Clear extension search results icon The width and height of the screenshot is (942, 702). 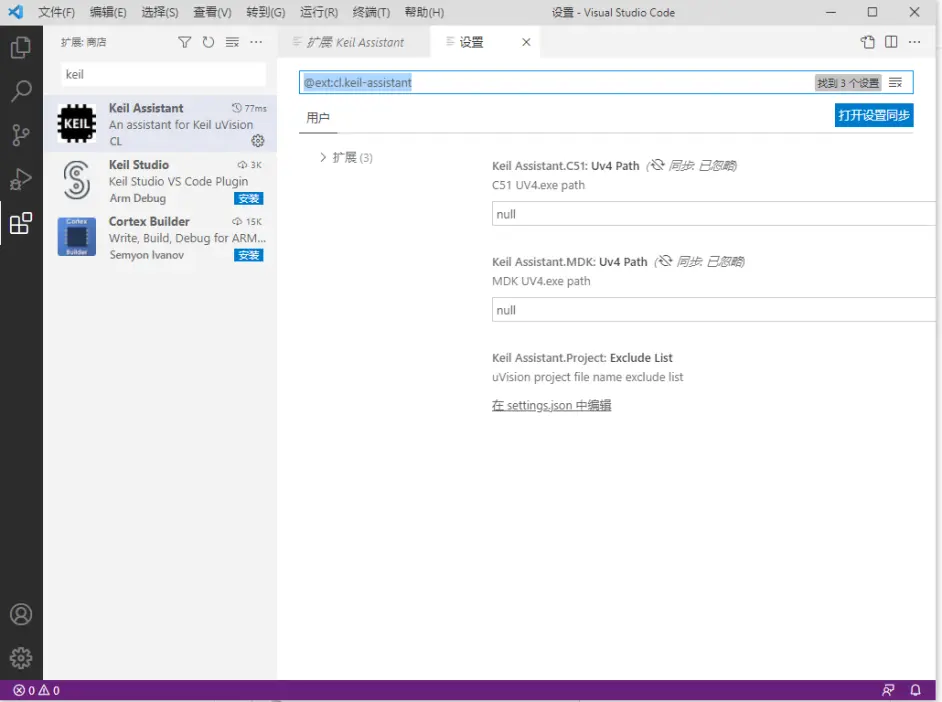point(232,42)
